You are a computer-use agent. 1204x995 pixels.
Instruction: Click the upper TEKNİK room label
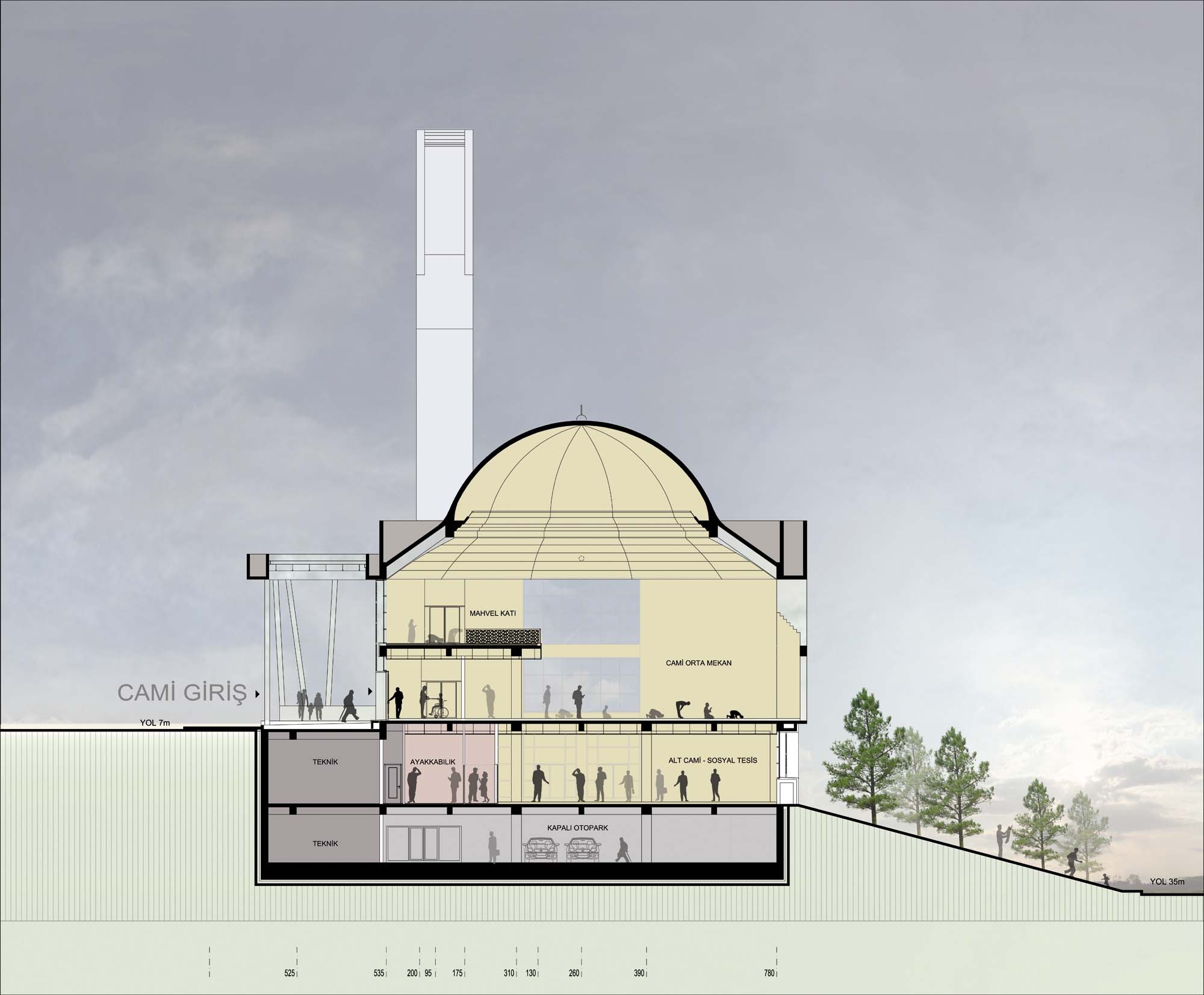pos(325,761)
